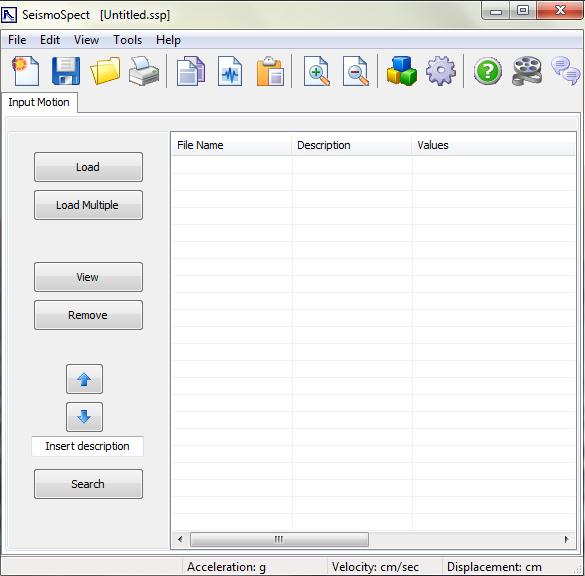Click the scrollbar left arrow
The height and width of the screenshot is (576, 585).
click(181, 539)
